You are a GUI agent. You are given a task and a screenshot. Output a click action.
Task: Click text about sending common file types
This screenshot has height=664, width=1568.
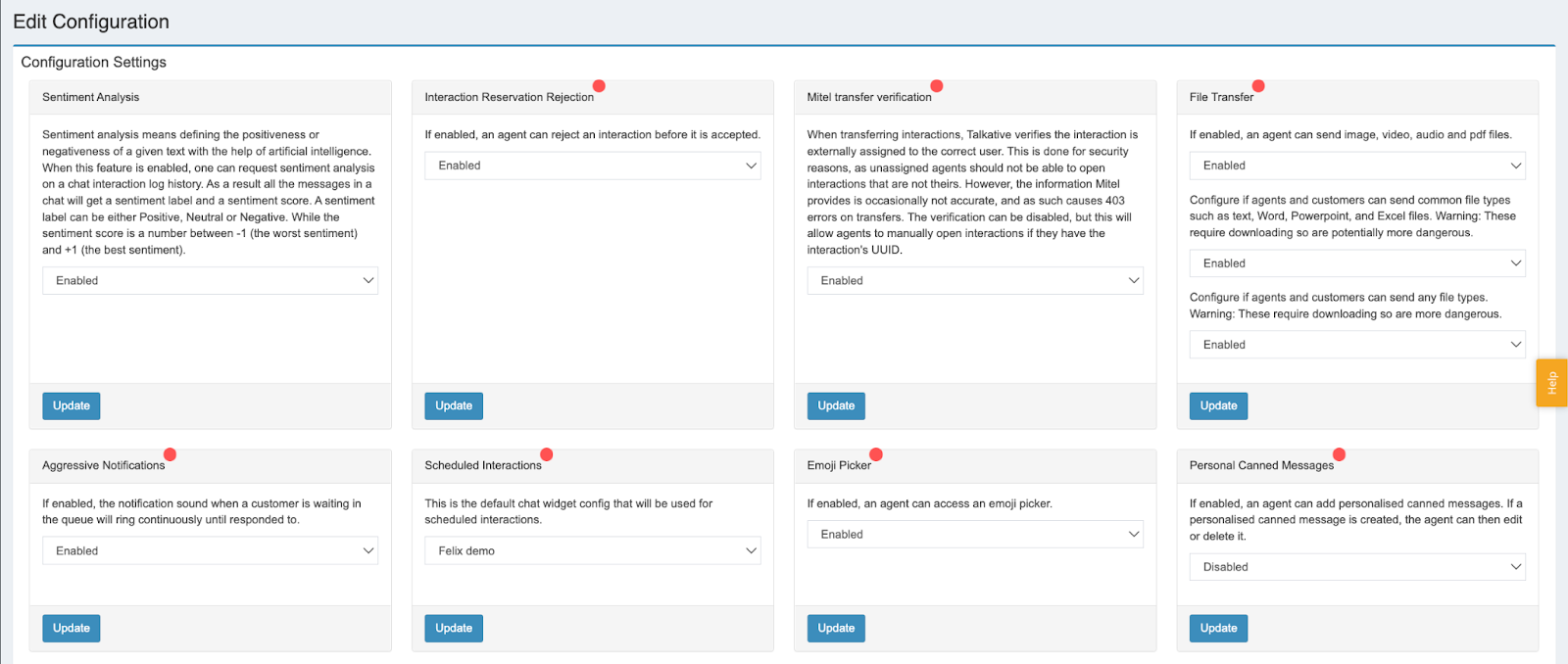click(x=1352, y=216)
